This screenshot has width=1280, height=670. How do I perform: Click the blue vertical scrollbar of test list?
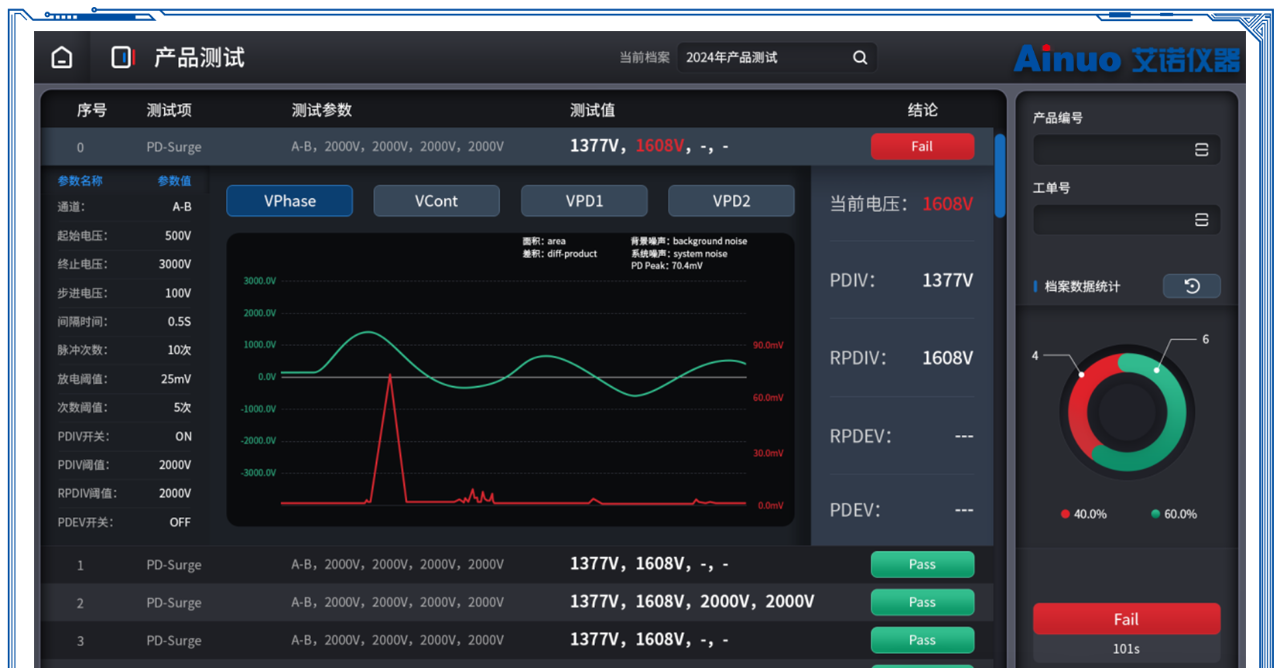coord(1000,176)
